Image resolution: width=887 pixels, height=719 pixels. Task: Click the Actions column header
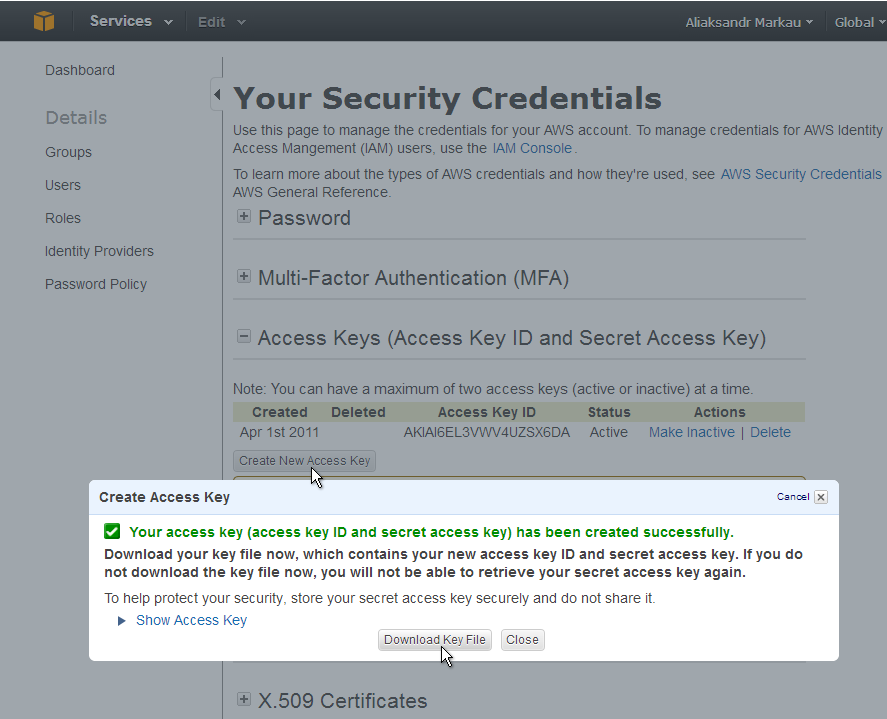pos(720,412)
